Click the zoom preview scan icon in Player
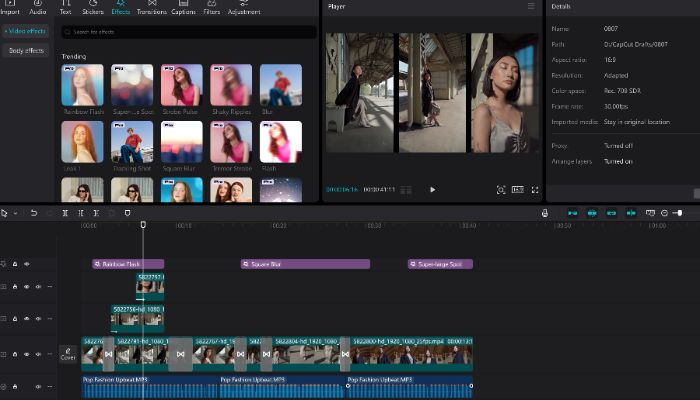 (x=501, y=190)
